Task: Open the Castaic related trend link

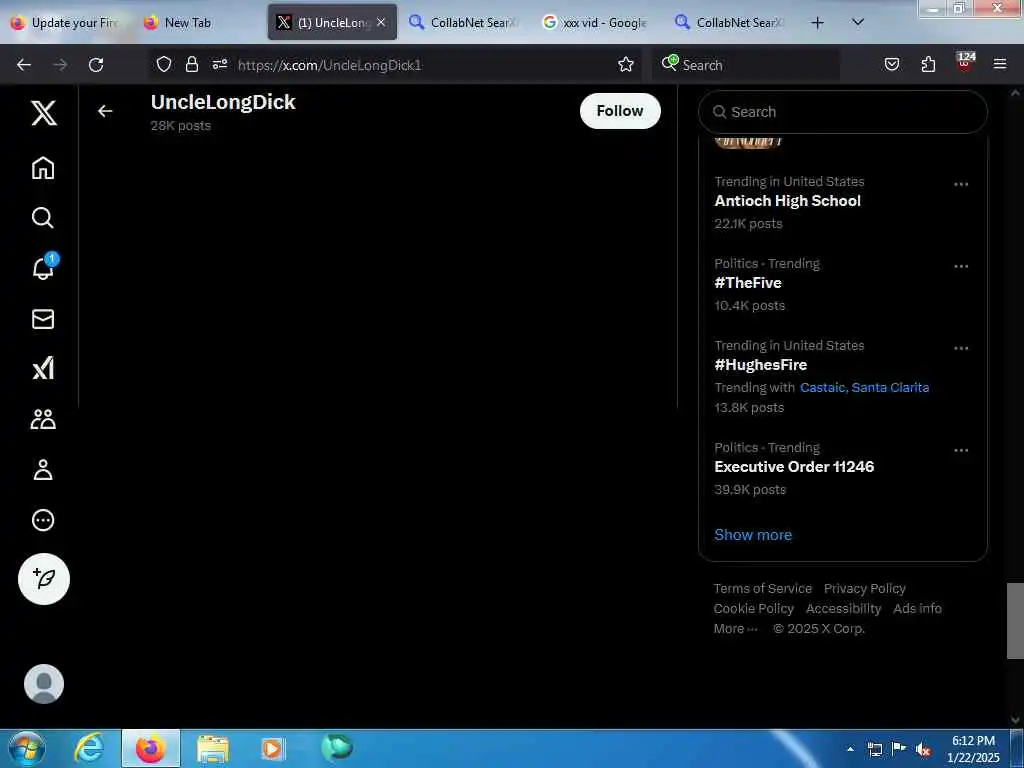Action: [823, 387]
